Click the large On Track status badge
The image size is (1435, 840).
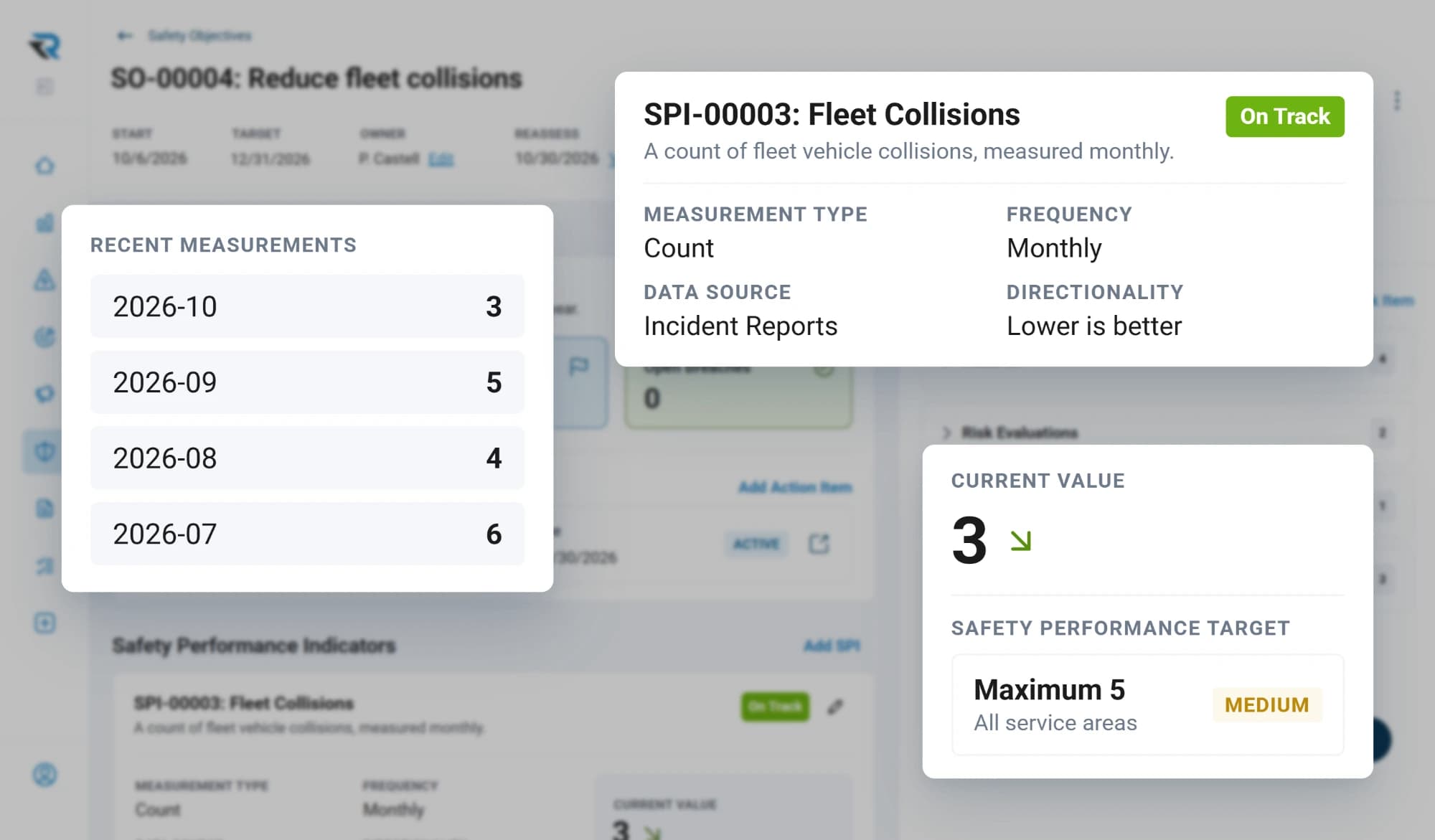[x=1284, y=116]
